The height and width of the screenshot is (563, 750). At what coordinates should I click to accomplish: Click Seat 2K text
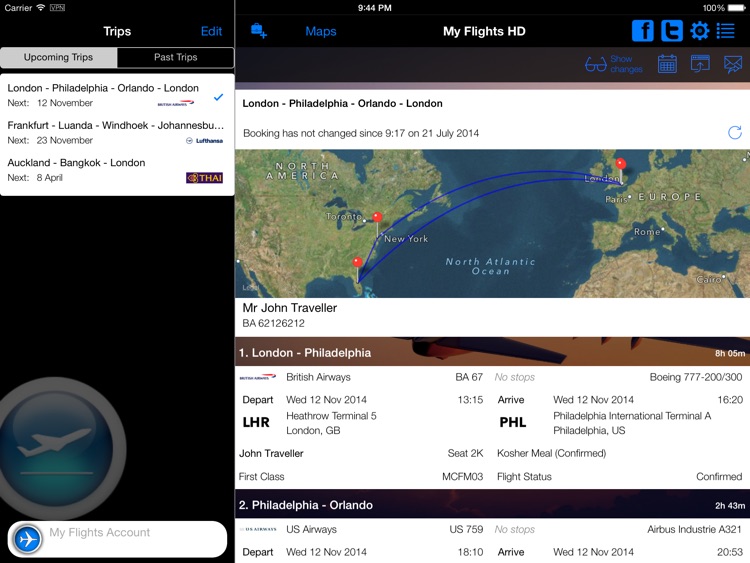click(x=465, y=453)
